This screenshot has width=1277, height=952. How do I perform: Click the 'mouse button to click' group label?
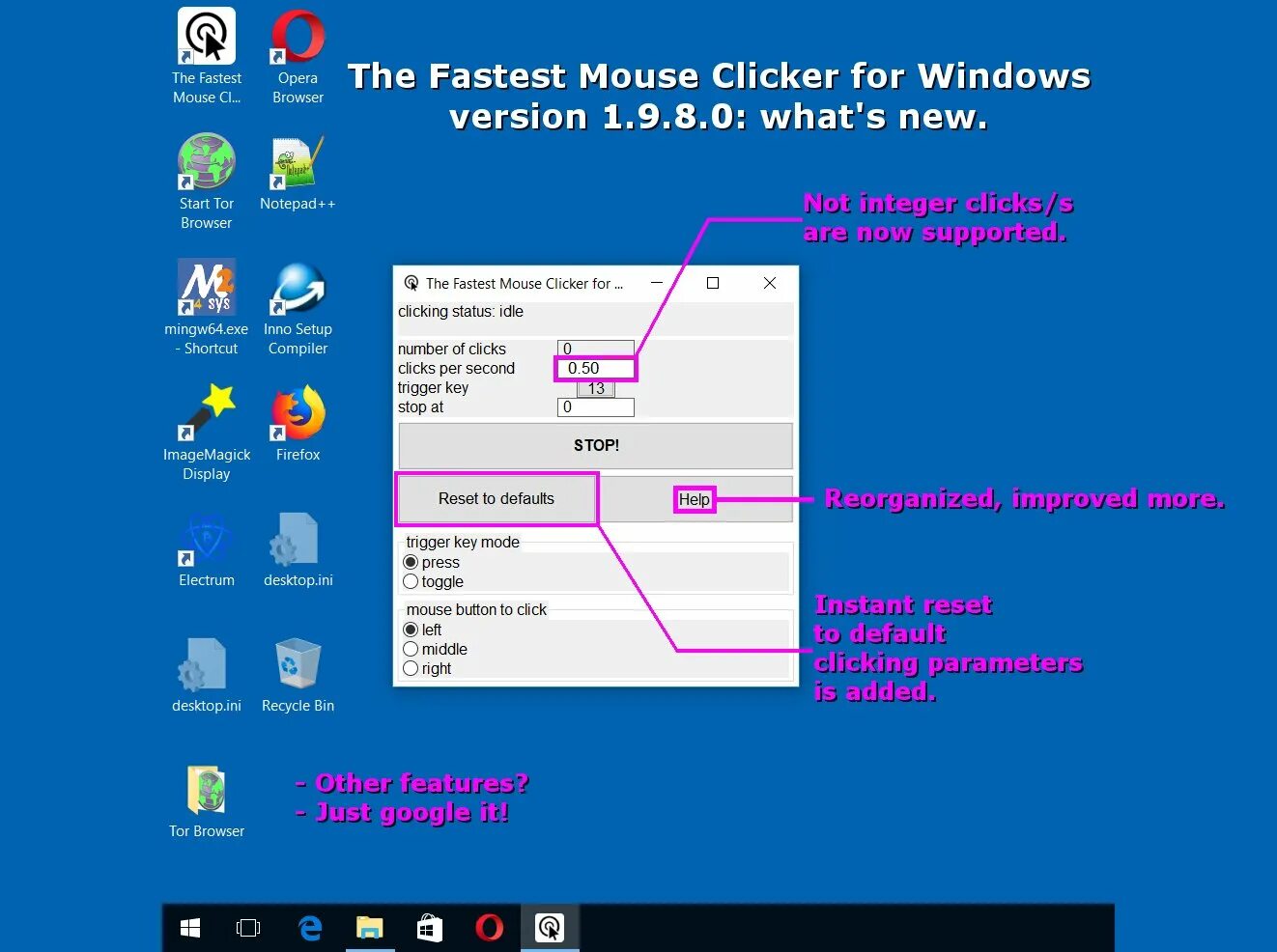coord(476,609)
